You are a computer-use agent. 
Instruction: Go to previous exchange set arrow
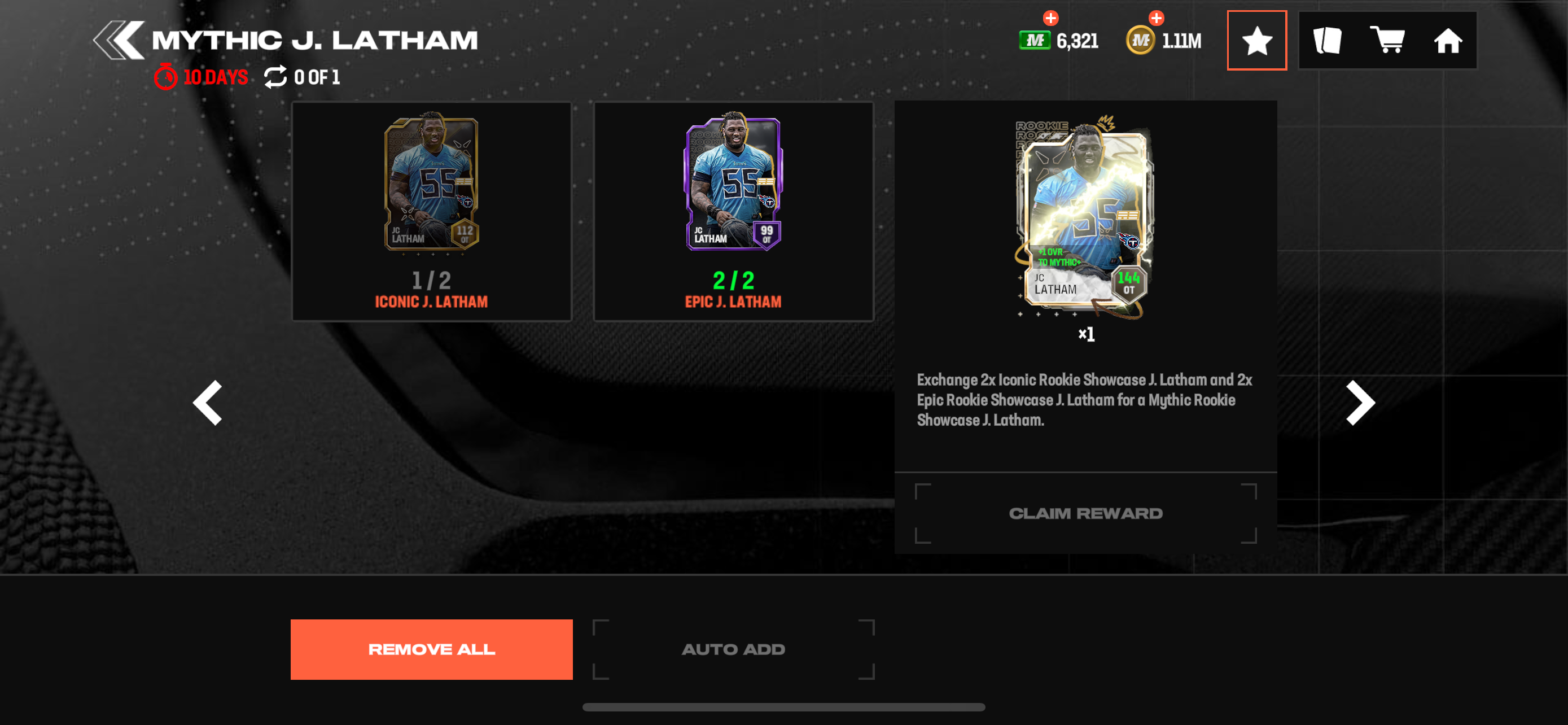(x=208, y=403)
